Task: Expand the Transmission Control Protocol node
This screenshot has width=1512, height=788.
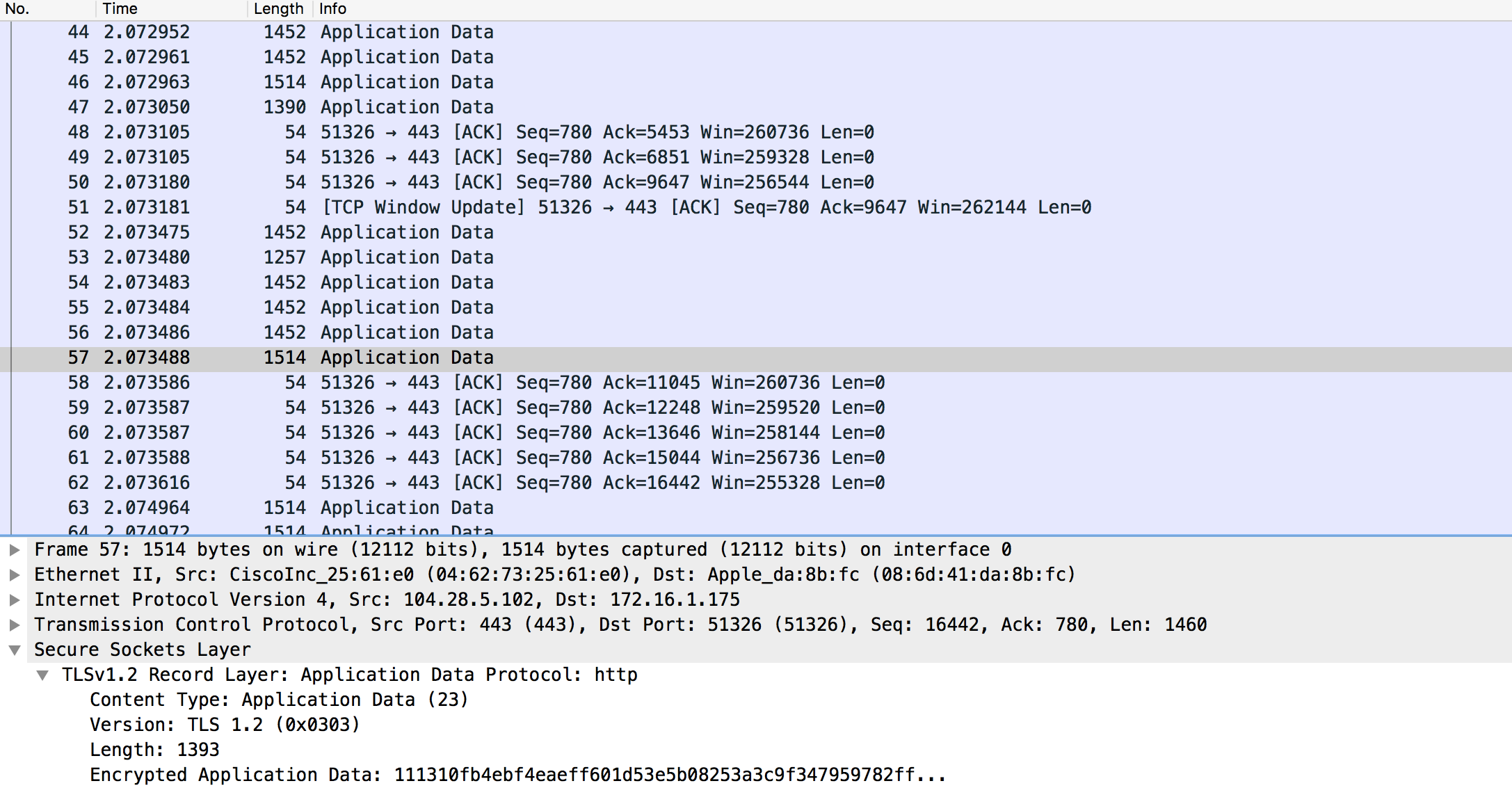Action: pyautogui.click(x=15, y=625)
